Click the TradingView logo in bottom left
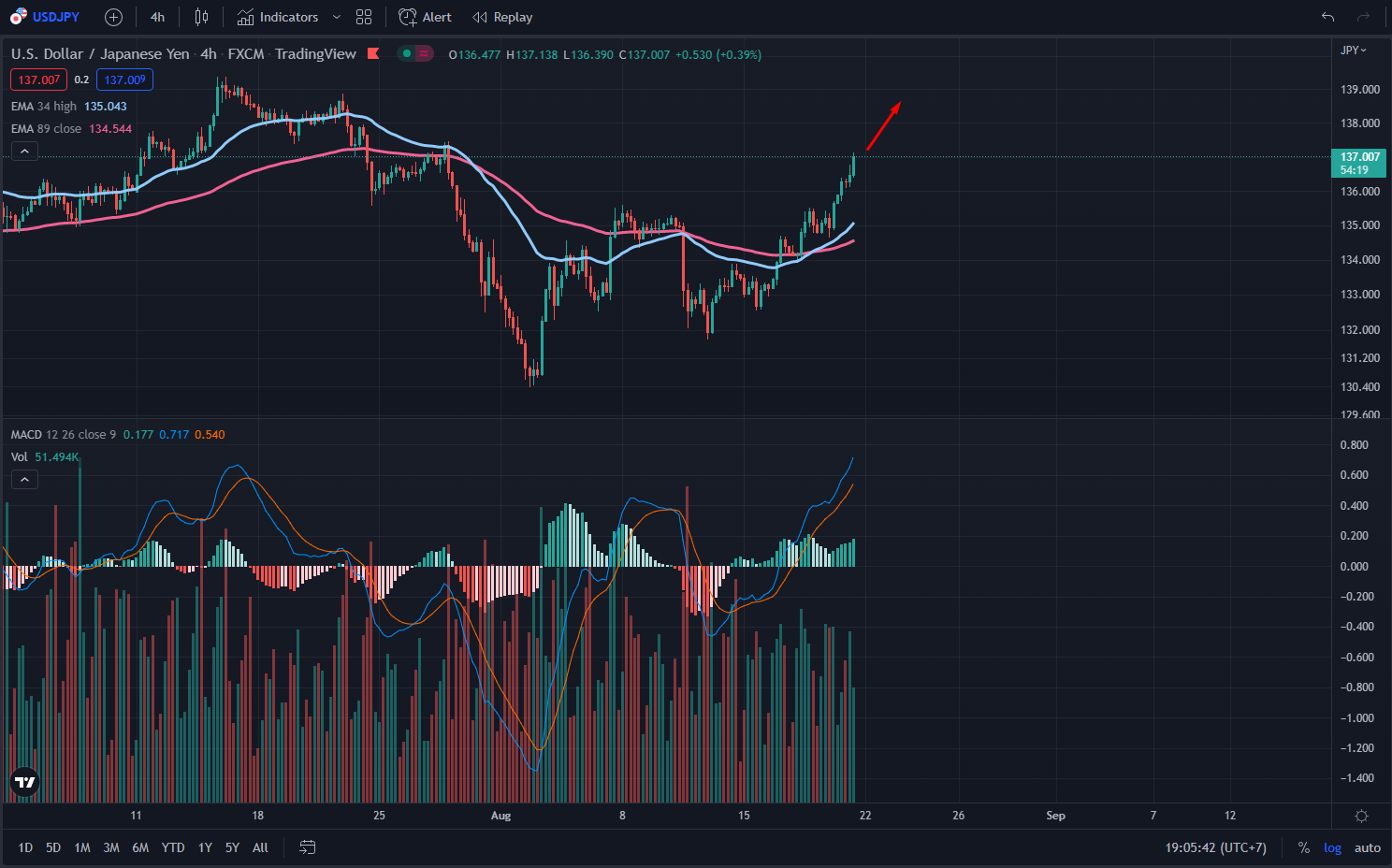 (x=23, y=781)
